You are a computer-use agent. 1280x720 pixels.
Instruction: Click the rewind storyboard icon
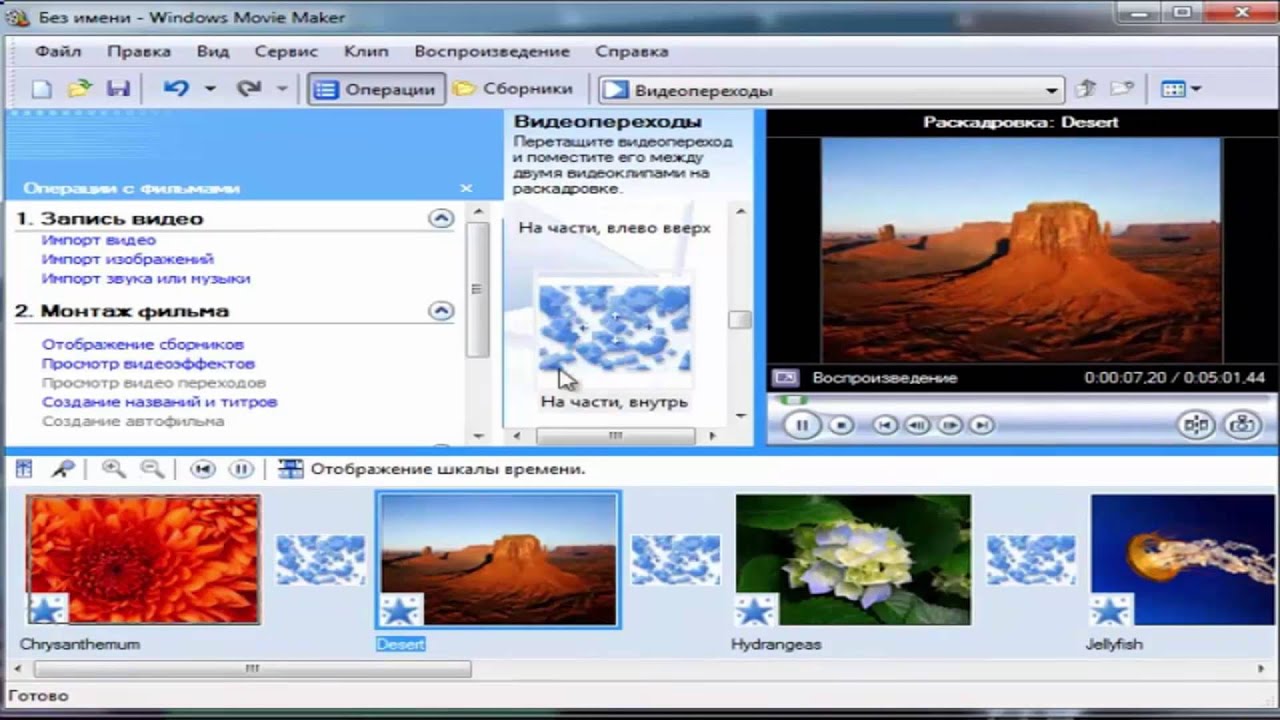(x=203, y=469)
